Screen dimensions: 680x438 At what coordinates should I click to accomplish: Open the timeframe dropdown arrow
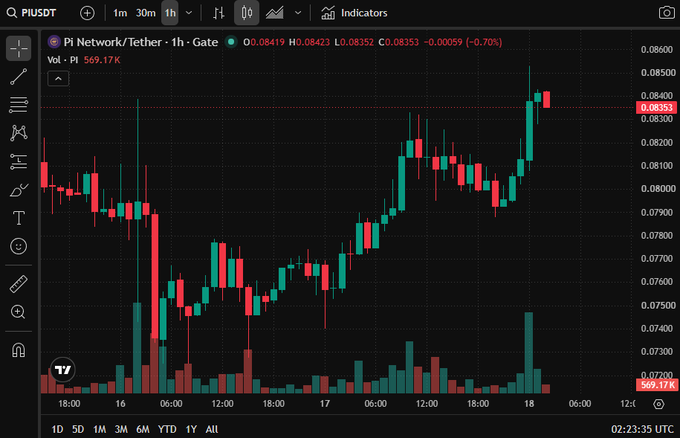click(189, 13)
